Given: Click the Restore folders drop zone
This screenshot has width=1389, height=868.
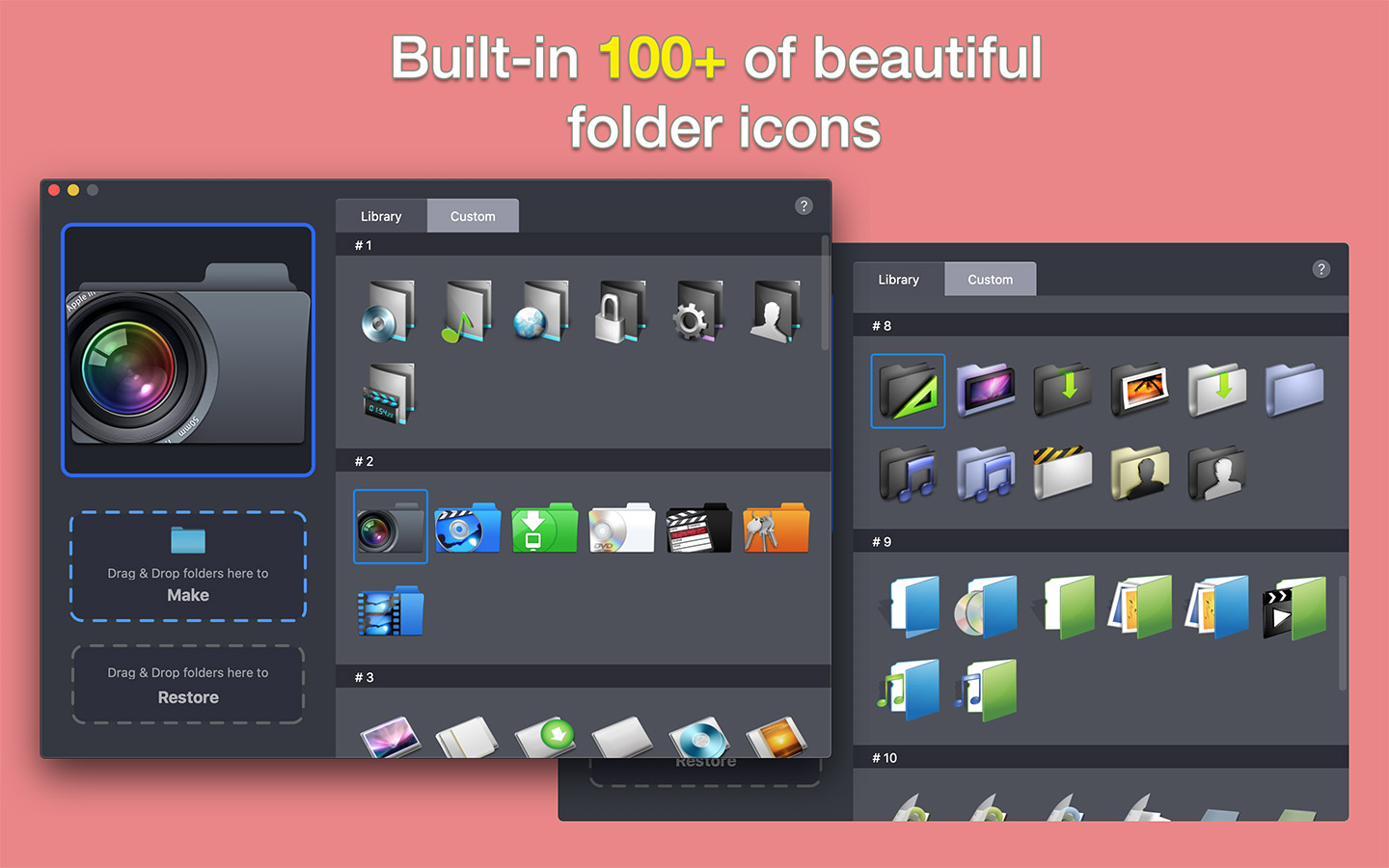Looking at the screenshot, I should tap(188, 685).
